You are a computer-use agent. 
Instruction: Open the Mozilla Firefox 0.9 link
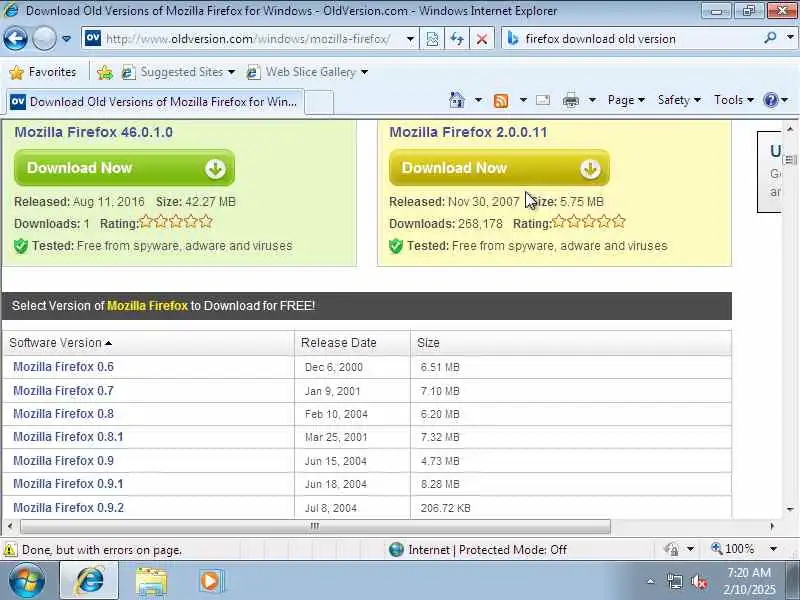pos(63,461)
